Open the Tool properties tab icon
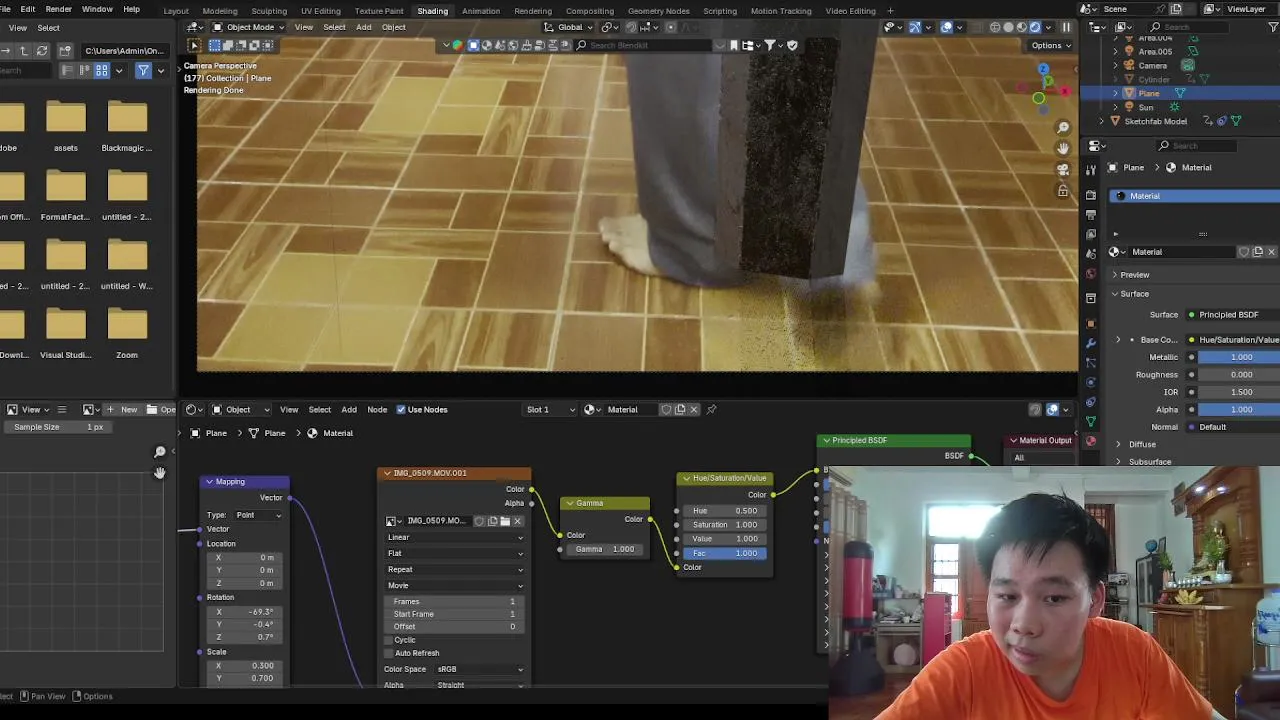The image size is (1280, 720). pos(1091,169)
